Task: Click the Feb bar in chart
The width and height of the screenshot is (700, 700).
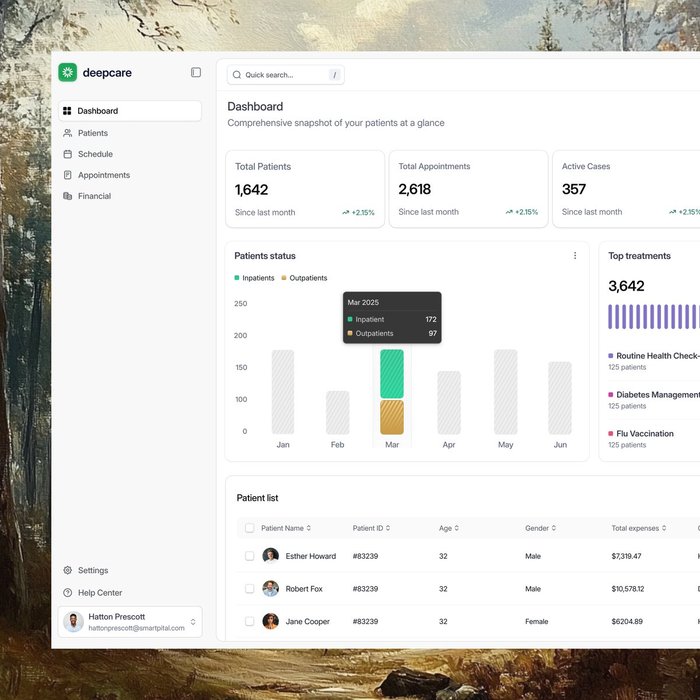Action: [x=338, y=412]
